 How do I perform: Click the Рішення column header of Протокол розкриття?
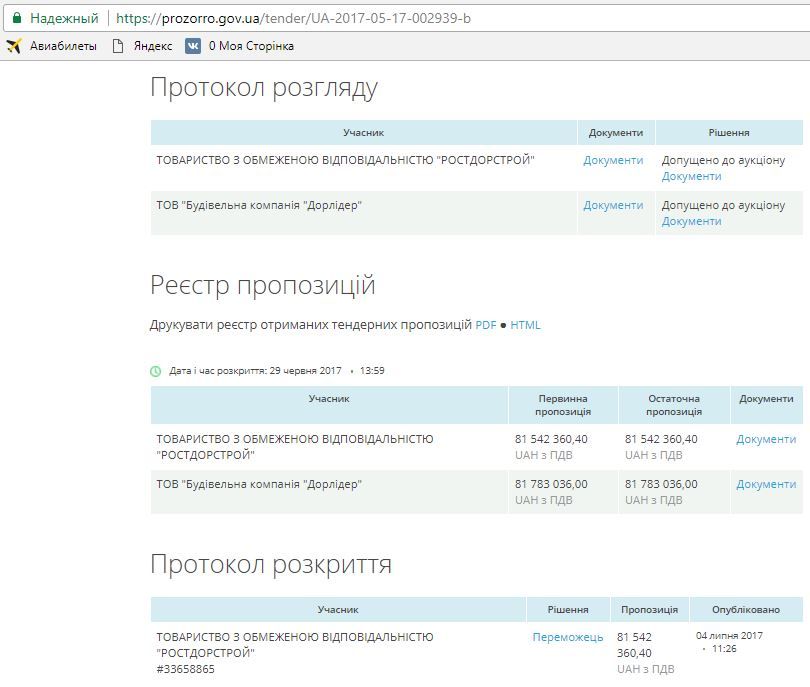point(566,607)
